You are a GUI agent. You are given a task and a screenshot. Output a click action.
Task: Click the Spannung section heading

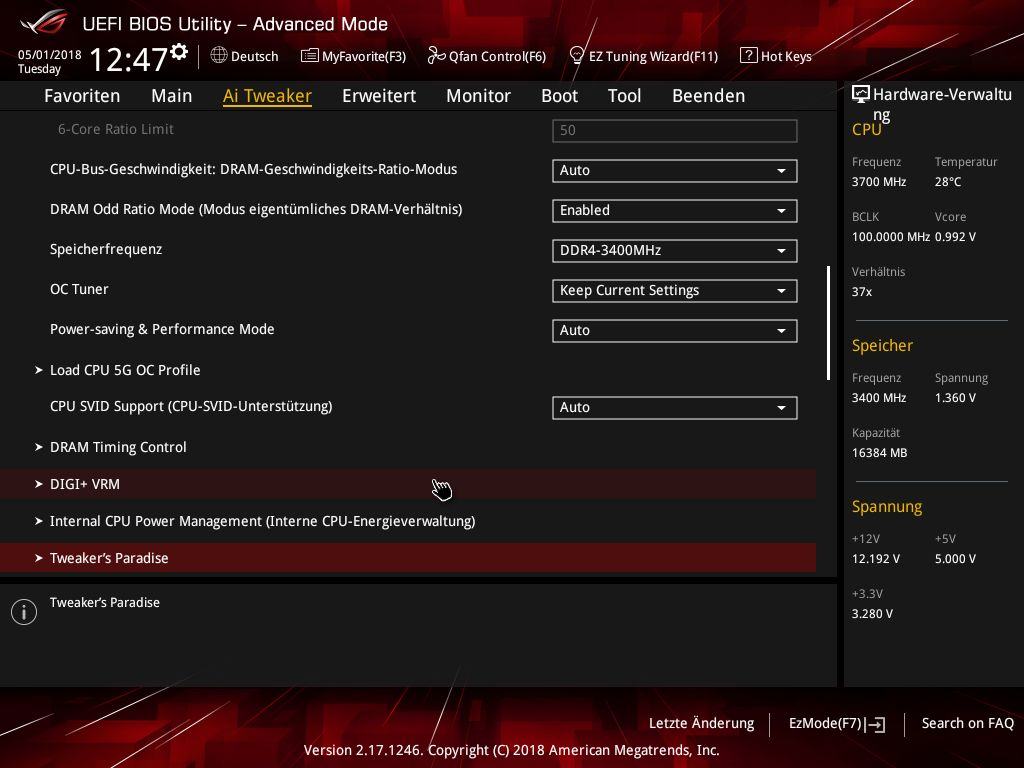[887, 507]
